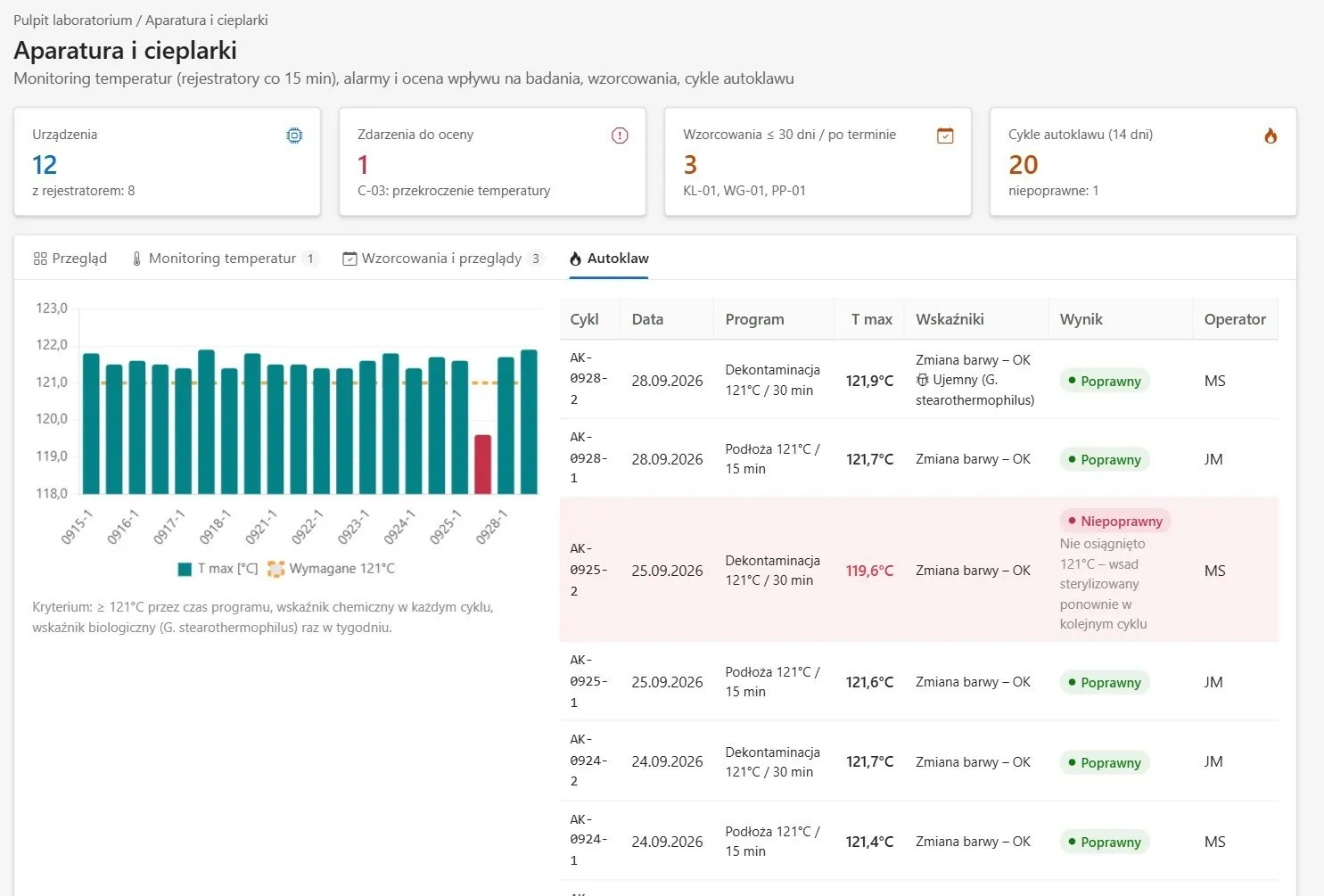Open Wzorcowania i przeglądy tab
1324x896 pixels.
click(x=442, y=259)
